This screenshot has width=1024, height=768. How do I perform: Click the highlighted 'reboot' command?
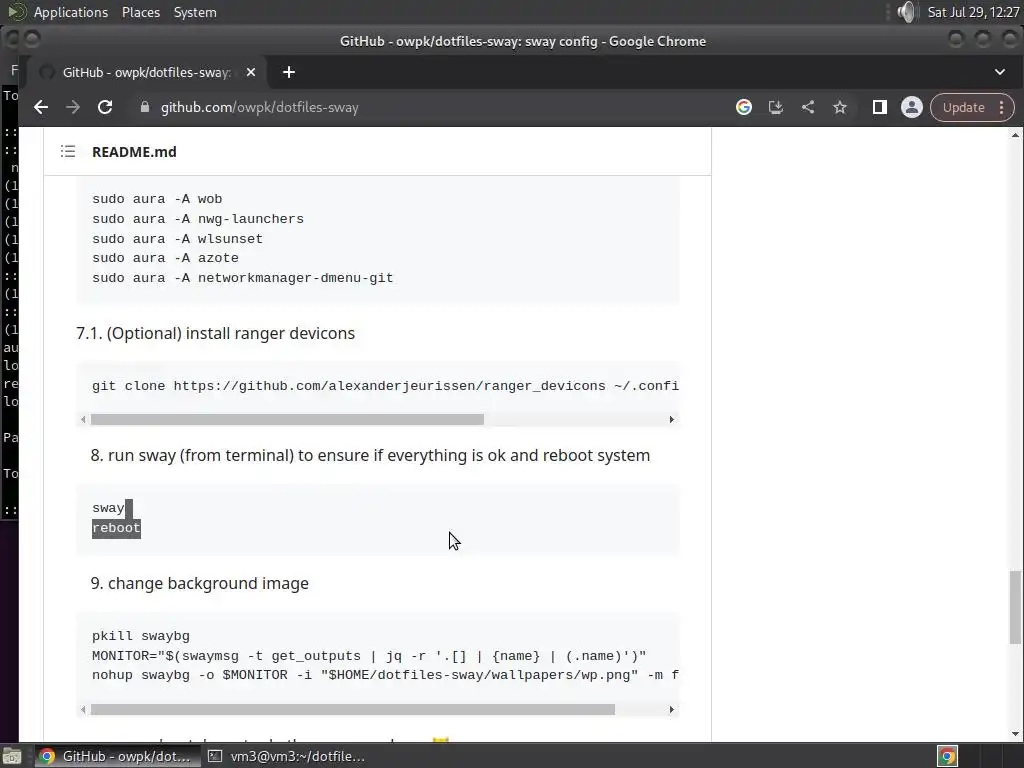(116, 528)
